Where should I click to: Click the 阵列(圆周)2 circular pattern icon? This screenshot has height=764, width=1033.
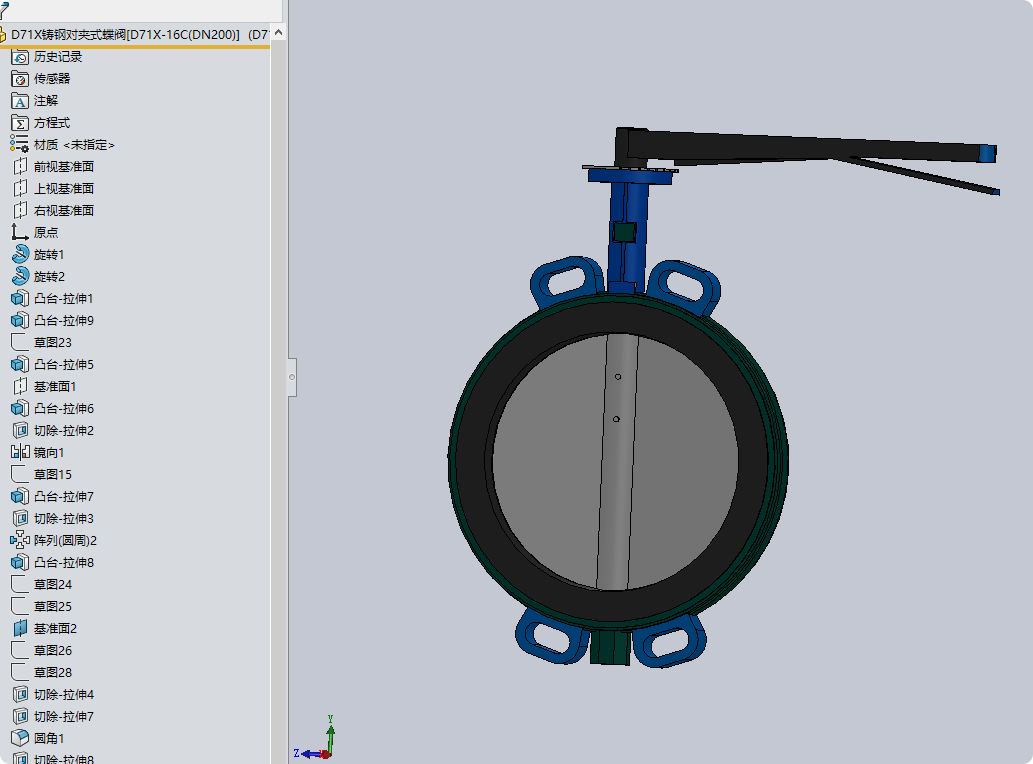[x=20, y=541]
